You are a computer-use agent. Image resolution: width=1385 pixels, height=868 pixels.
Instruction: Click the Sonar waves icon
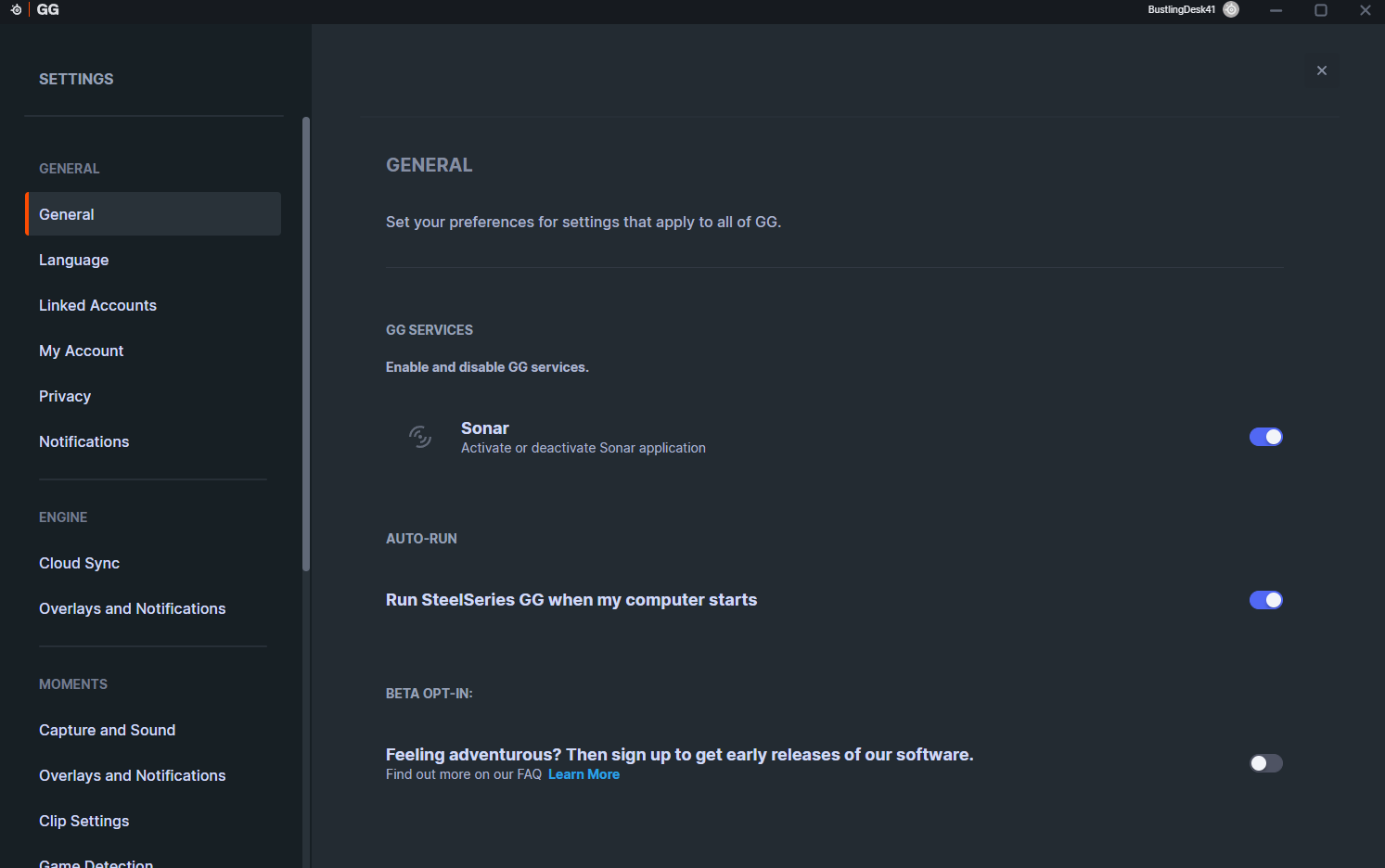click(420, 437)
